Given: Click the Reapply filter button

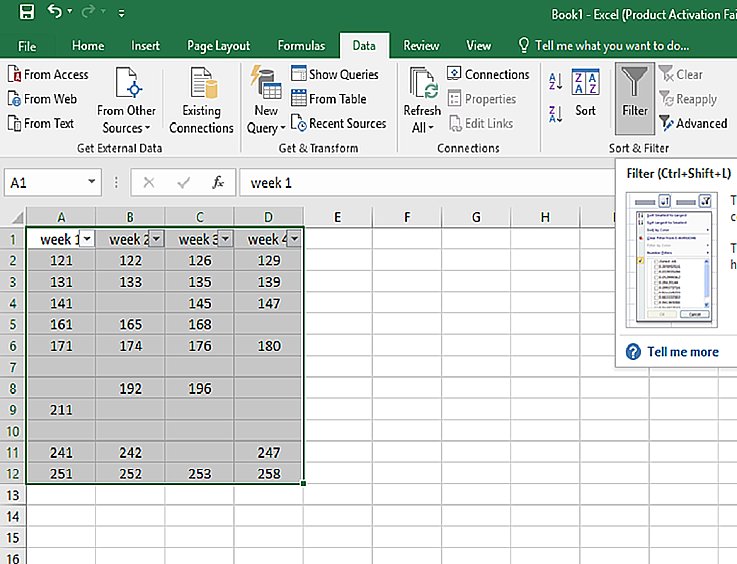Looking at the screenshot, I should click(688, 99).
